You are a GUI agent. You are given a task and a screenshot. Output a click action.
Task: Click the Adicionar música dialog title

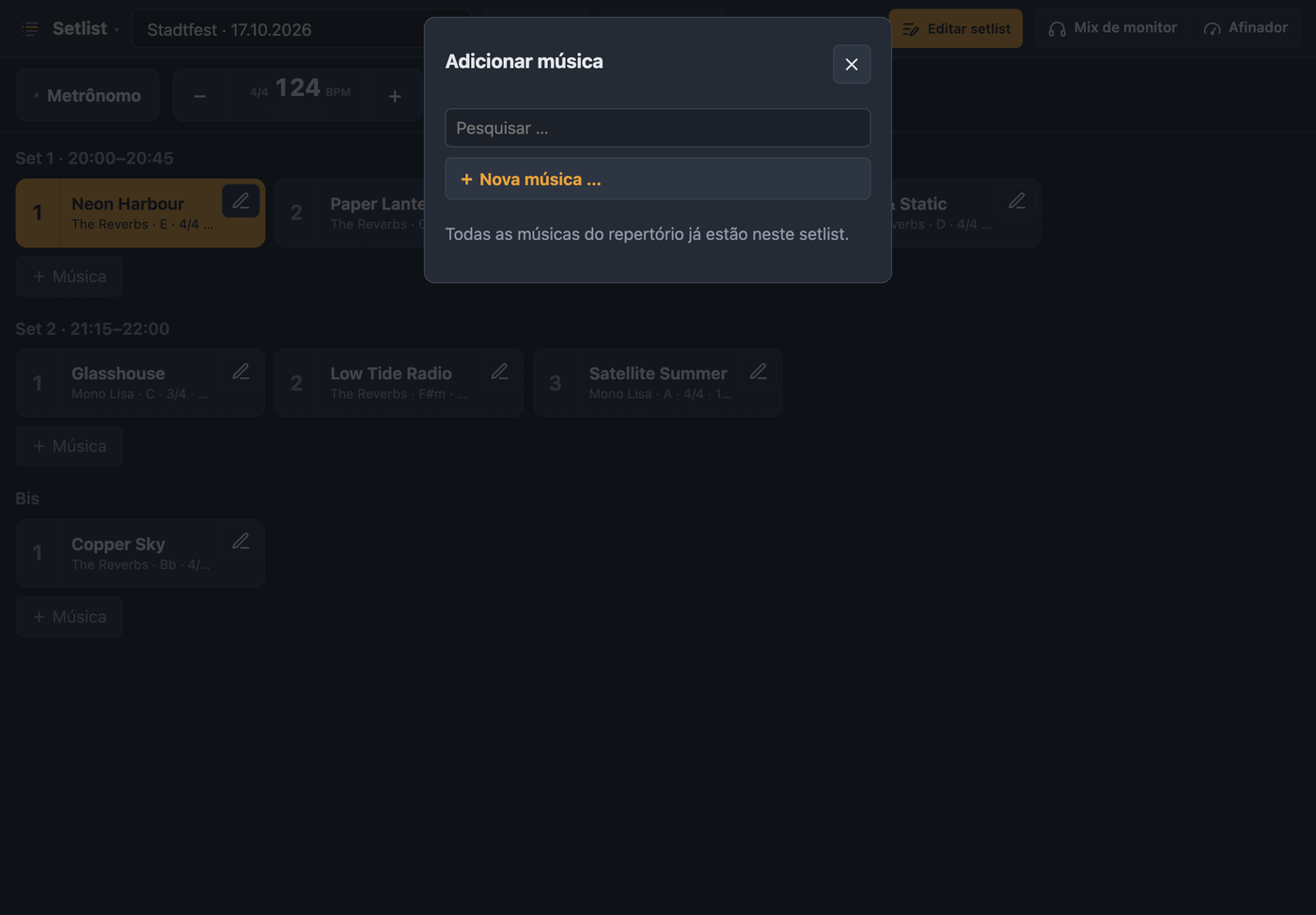[x=525, y=61]
